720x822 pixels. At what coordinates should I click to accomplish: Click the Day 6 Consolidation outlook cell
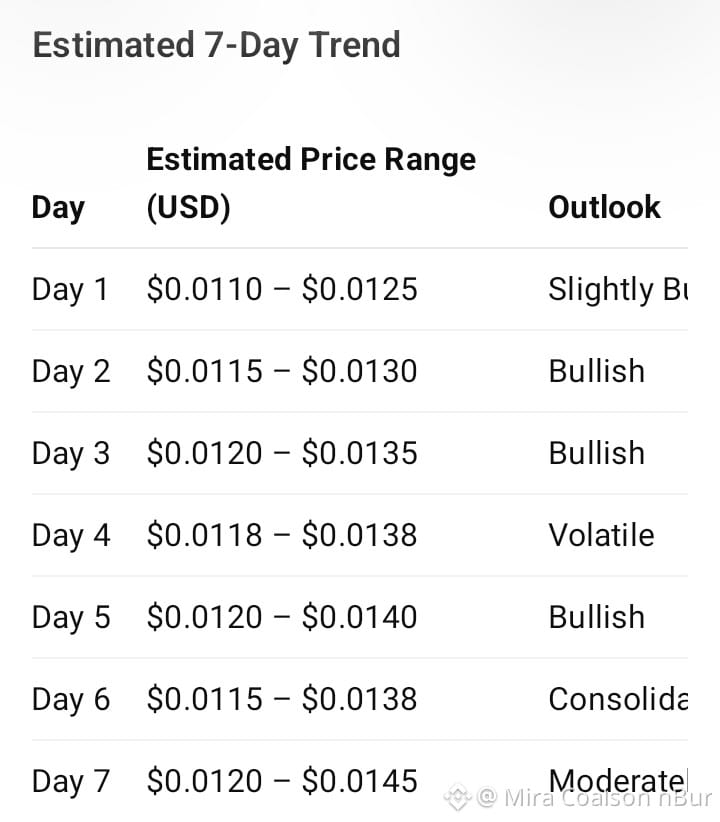[618, 699]
